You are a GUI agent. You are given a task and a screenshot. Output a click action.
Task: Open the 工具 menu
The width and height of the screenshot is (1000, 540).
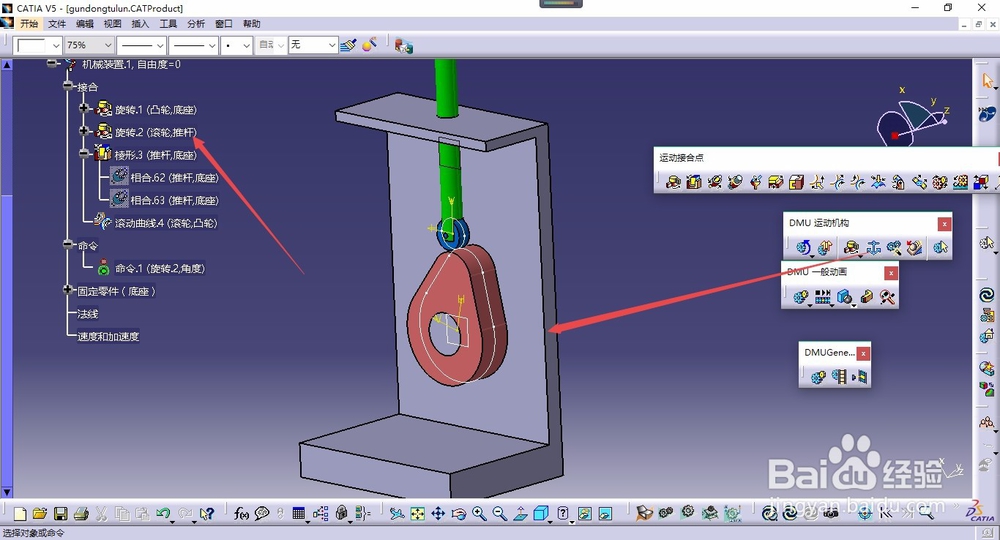(x=168, y=24)
